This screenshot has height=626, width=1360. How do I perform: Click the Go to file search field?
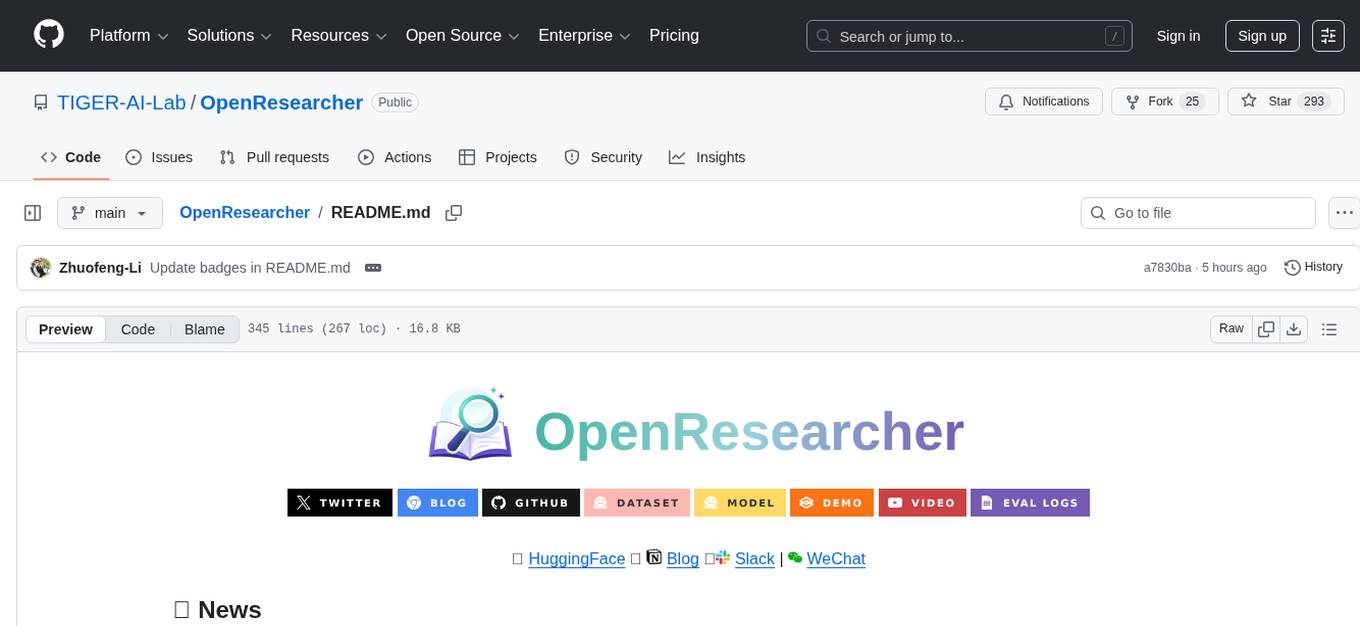[1197, 212]
